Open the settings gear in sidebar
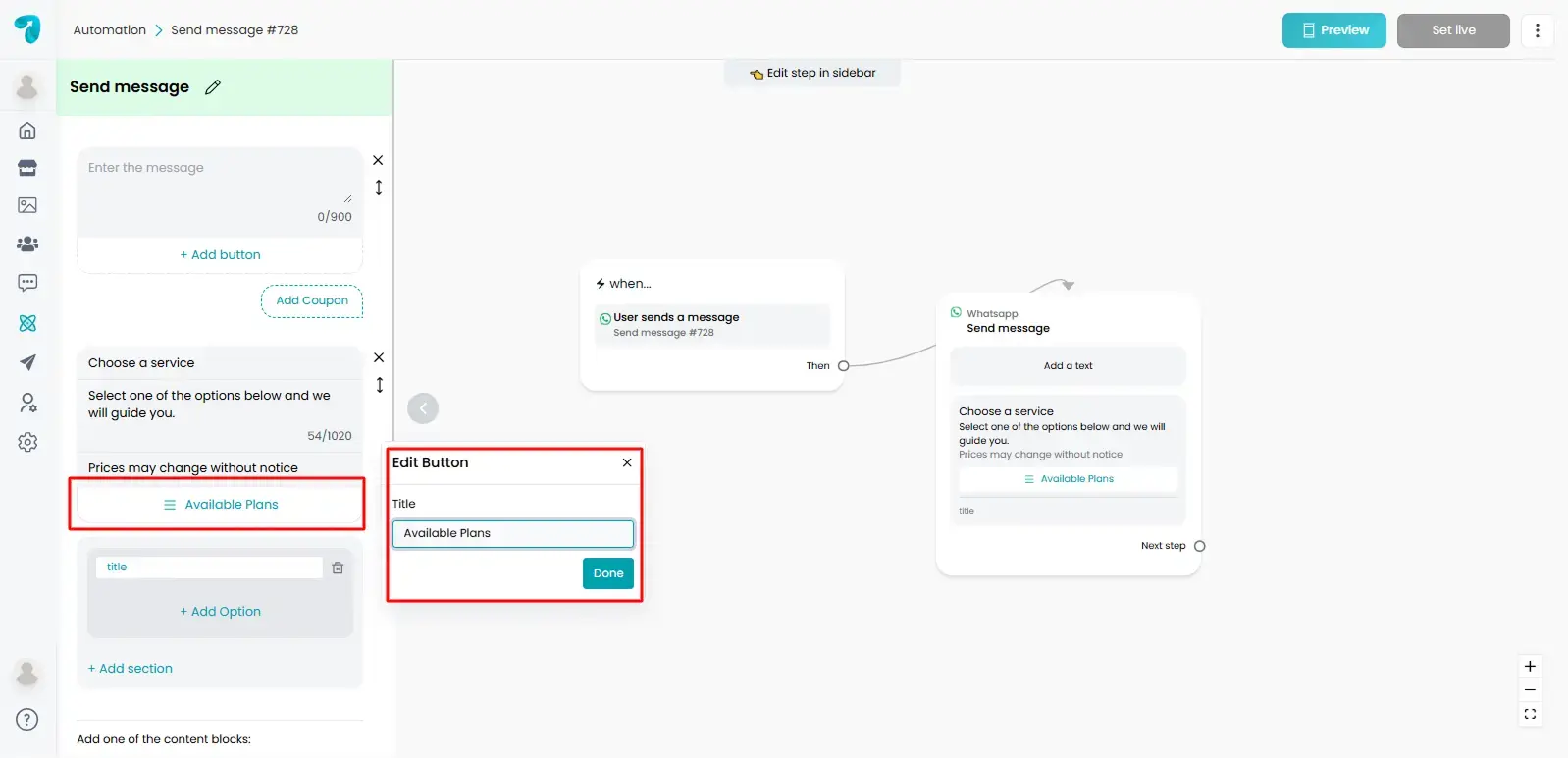The height and width of the screenshot is (758, 1568). [27, 442]
